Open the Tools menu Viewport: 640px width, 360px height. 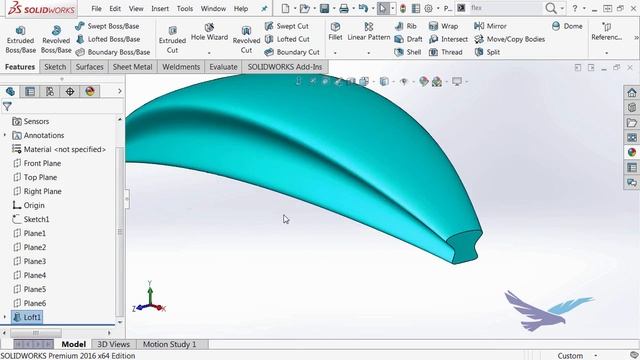tap(185, 8)
